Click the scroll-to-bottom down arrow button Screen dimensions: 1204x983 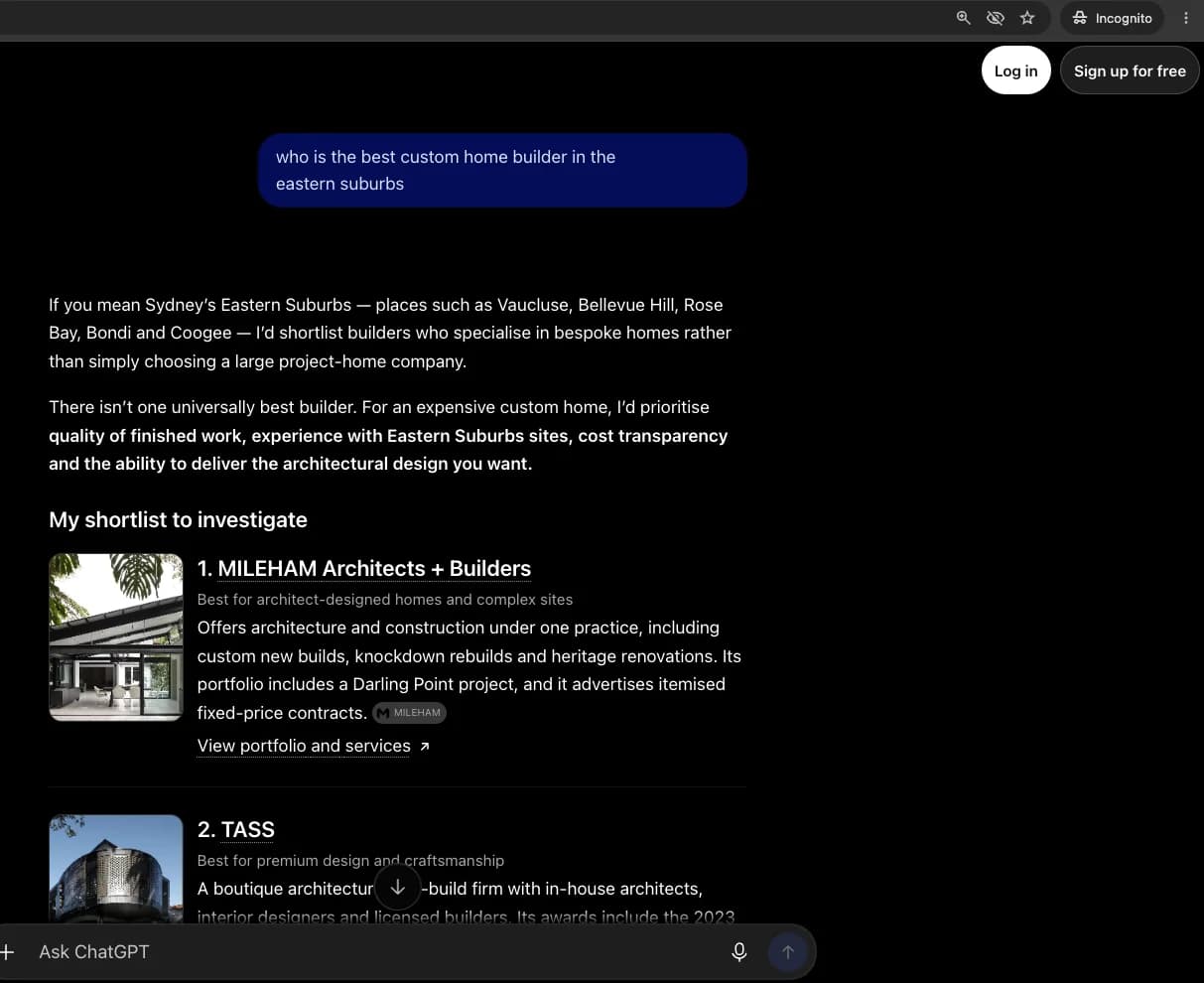click(397, 887)
